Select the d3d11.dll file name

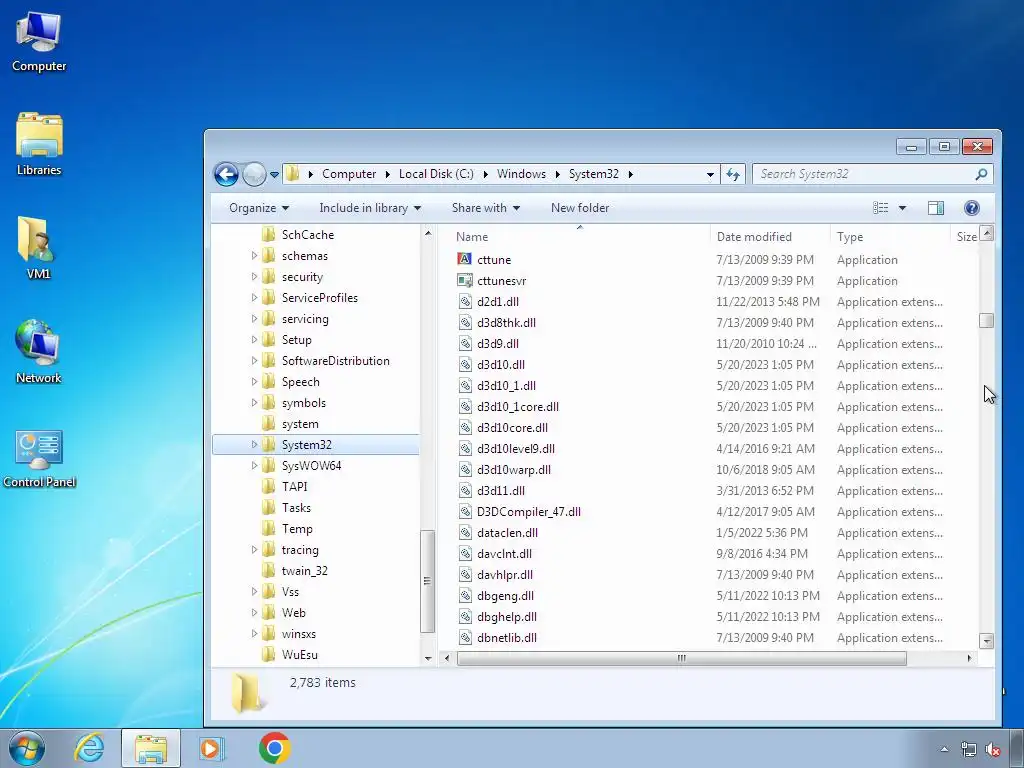click(501, 490)
